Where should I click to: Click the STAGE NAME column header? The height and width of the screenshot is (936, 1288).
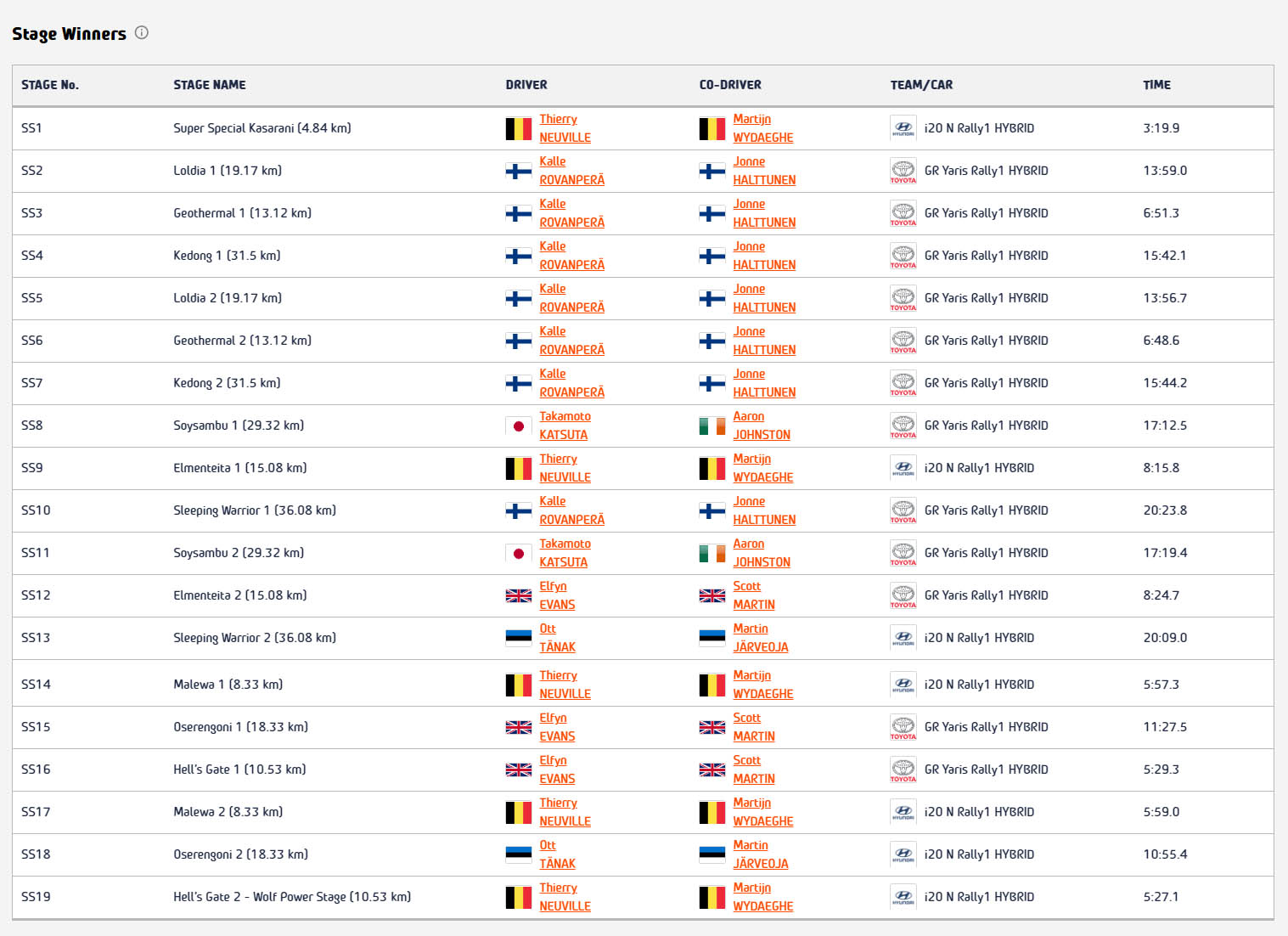pyautogui.click(x=210, y=85)
